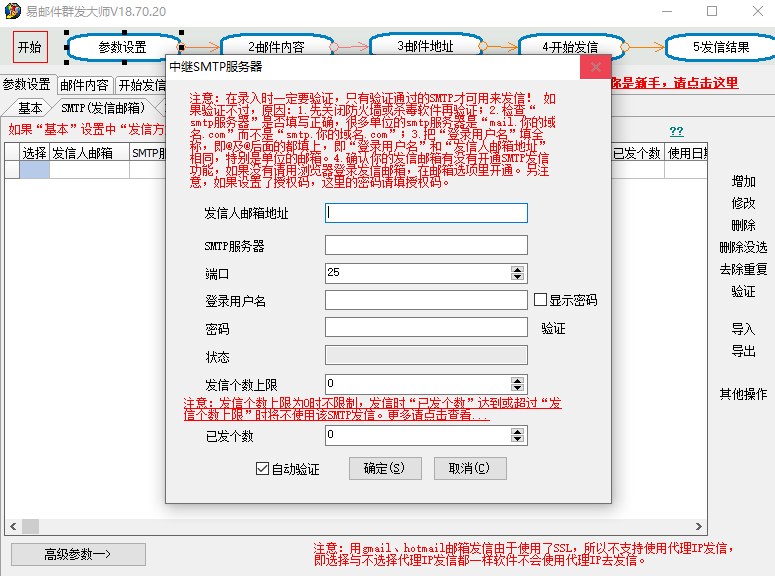Switch to the 邮件内容 tab
The image size is (775, 576).
pyautogui.click(x=85, y=85)
